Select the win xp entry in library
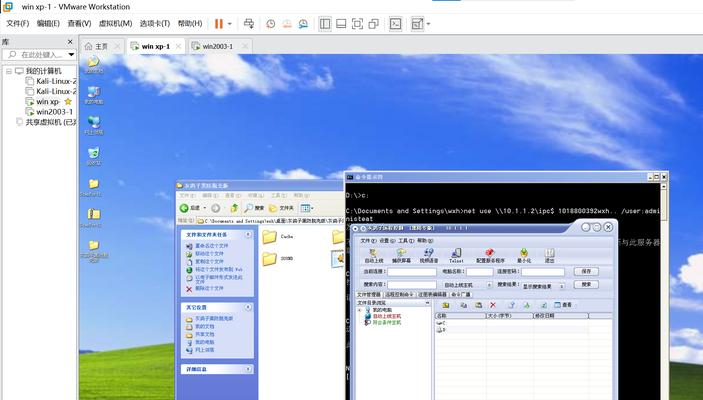Image resolution: width=703 pixels, height=400 pixels. 43,102
